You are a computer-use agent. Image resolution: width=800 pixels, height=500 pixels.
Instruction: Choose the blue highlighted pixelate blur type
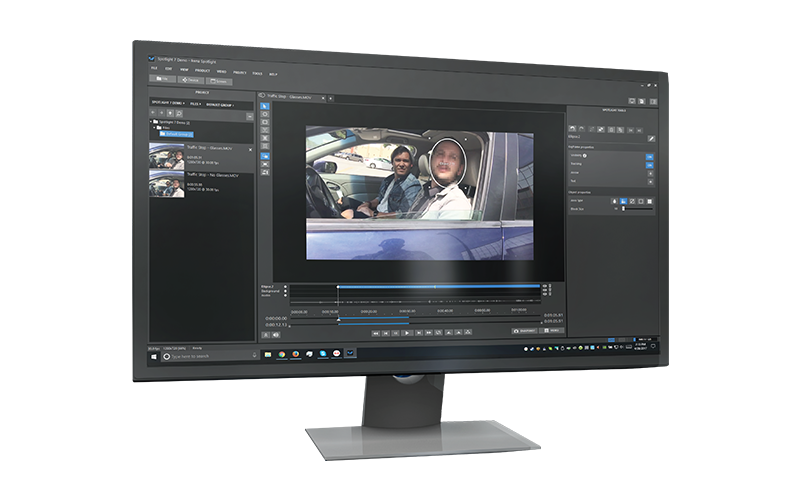pos(623,201)
